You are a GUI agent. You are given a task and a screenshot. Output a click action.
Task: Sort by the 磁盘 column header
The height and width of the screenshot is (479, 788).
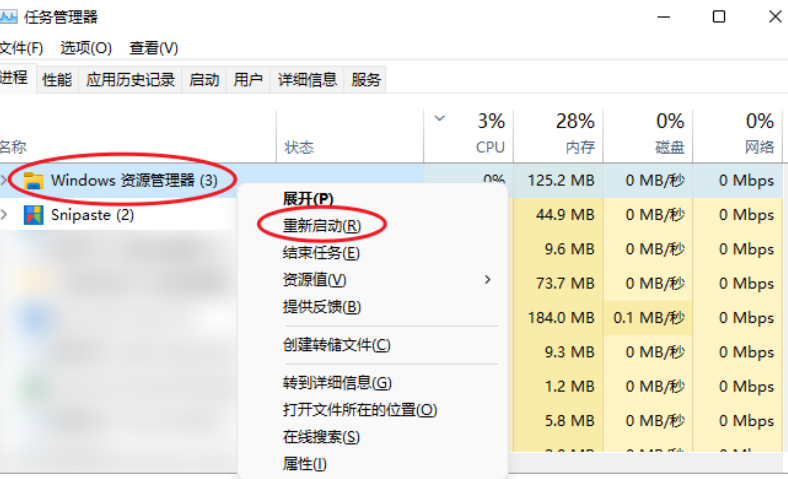(x=670, y=147)
